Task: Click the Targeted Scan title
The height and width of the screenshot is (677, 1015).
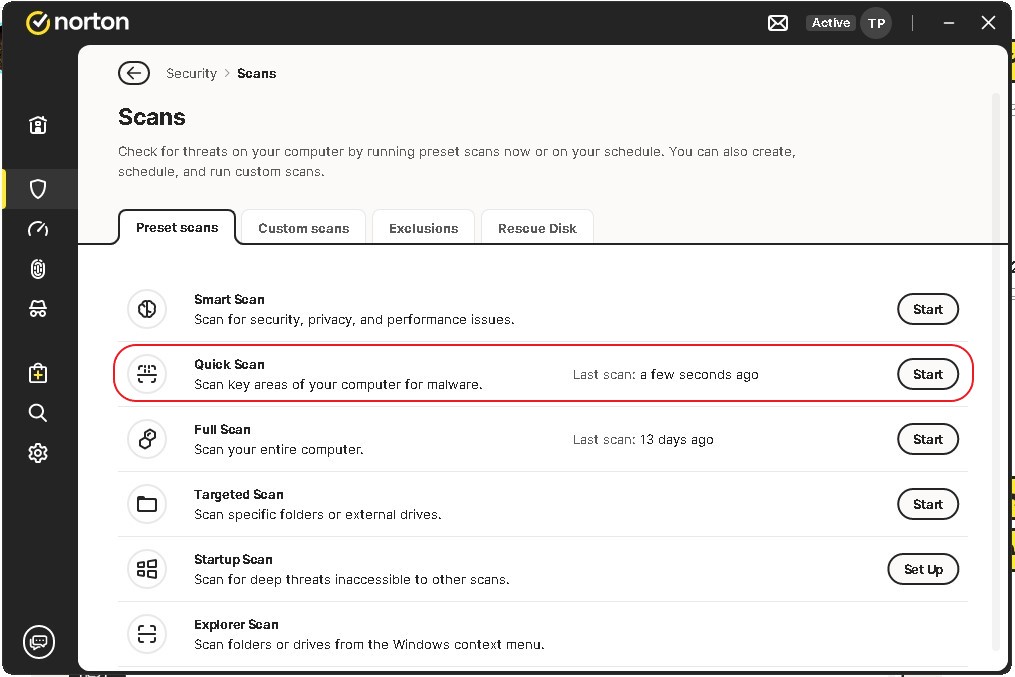Action: click(x=239, y=494)
